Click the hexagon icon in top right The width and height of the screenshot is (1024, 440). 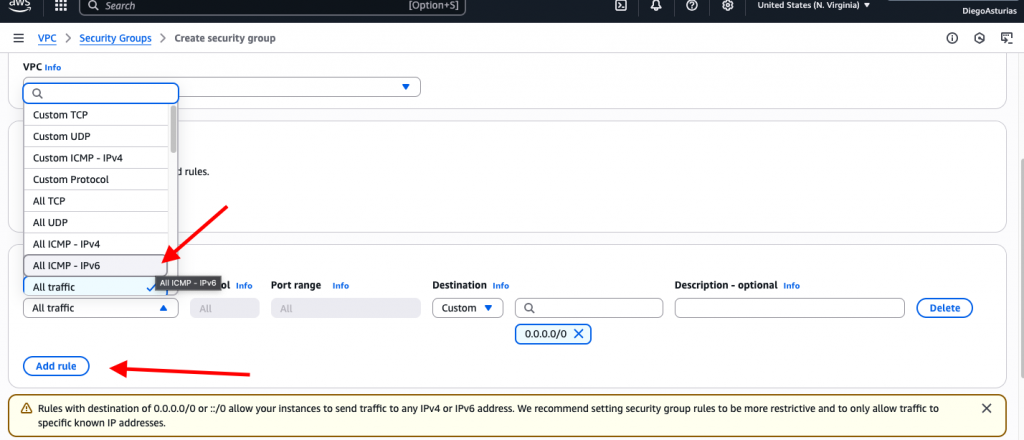pyautogui.click(x=980, y=39)
